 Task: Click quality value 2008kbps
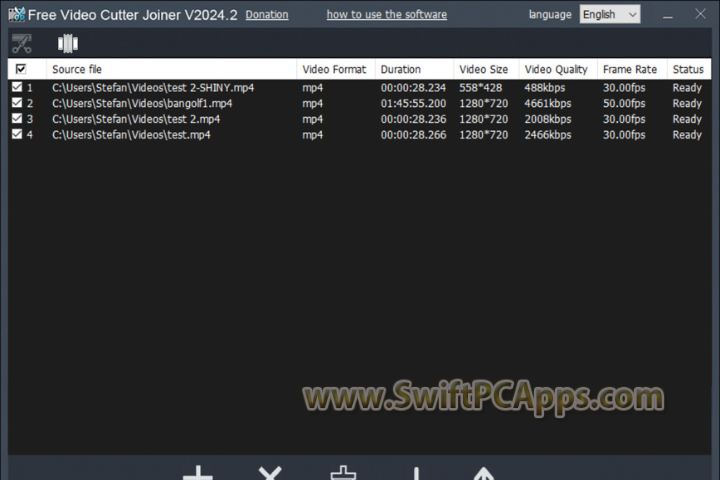(548, 119)
